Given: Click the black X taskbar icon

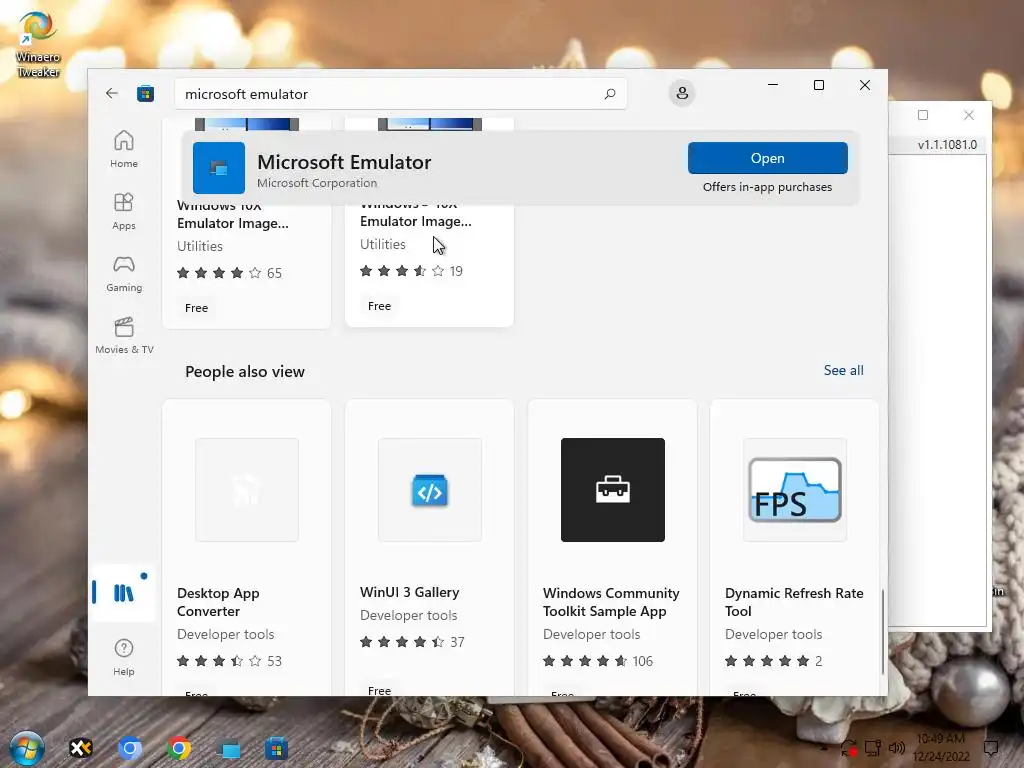Looking at the screenshot, I should click(x=81, y=748).
